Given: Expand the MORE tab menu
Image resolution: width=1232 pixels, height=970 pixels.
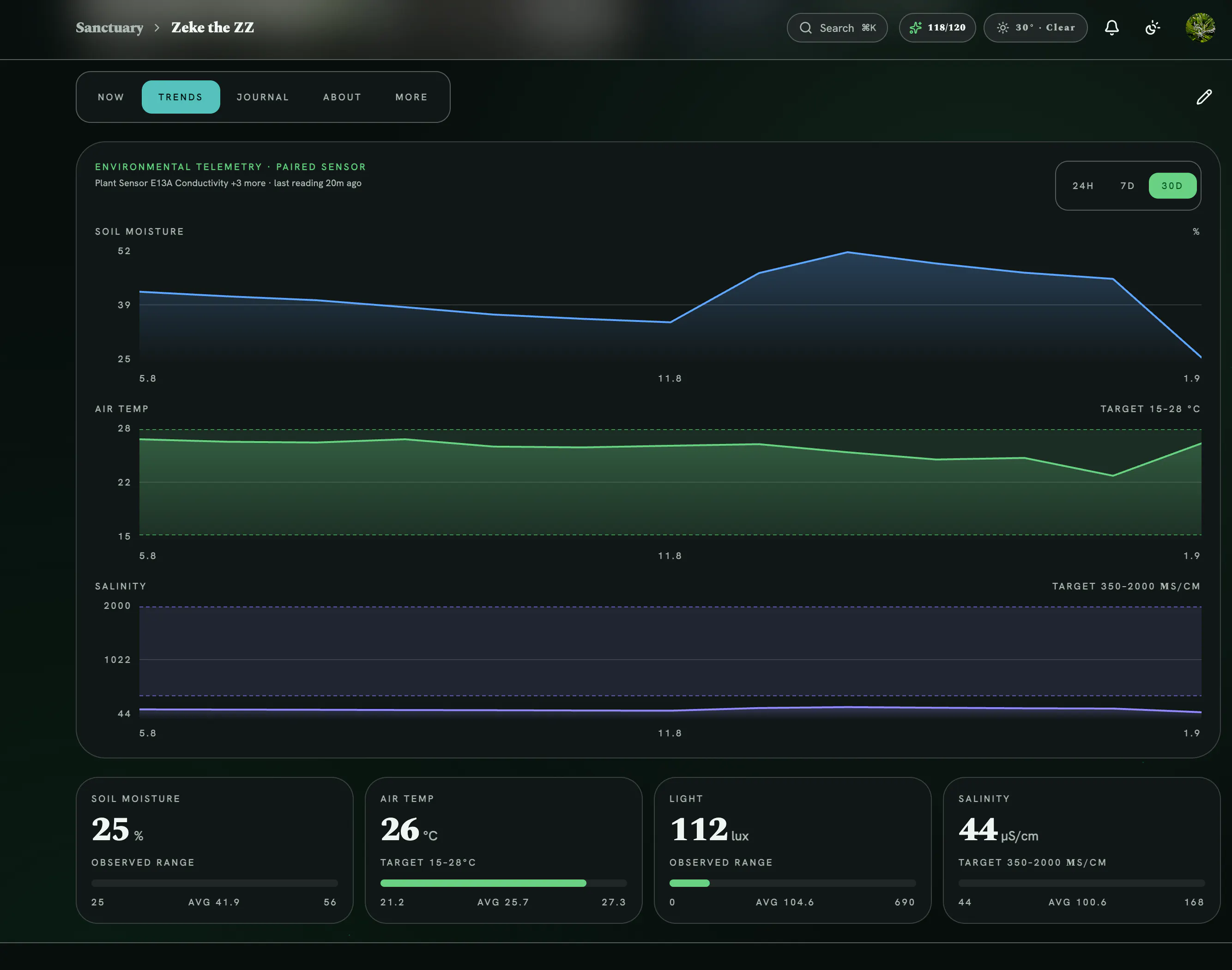Looking at the screenshot, I should [411, 97].
